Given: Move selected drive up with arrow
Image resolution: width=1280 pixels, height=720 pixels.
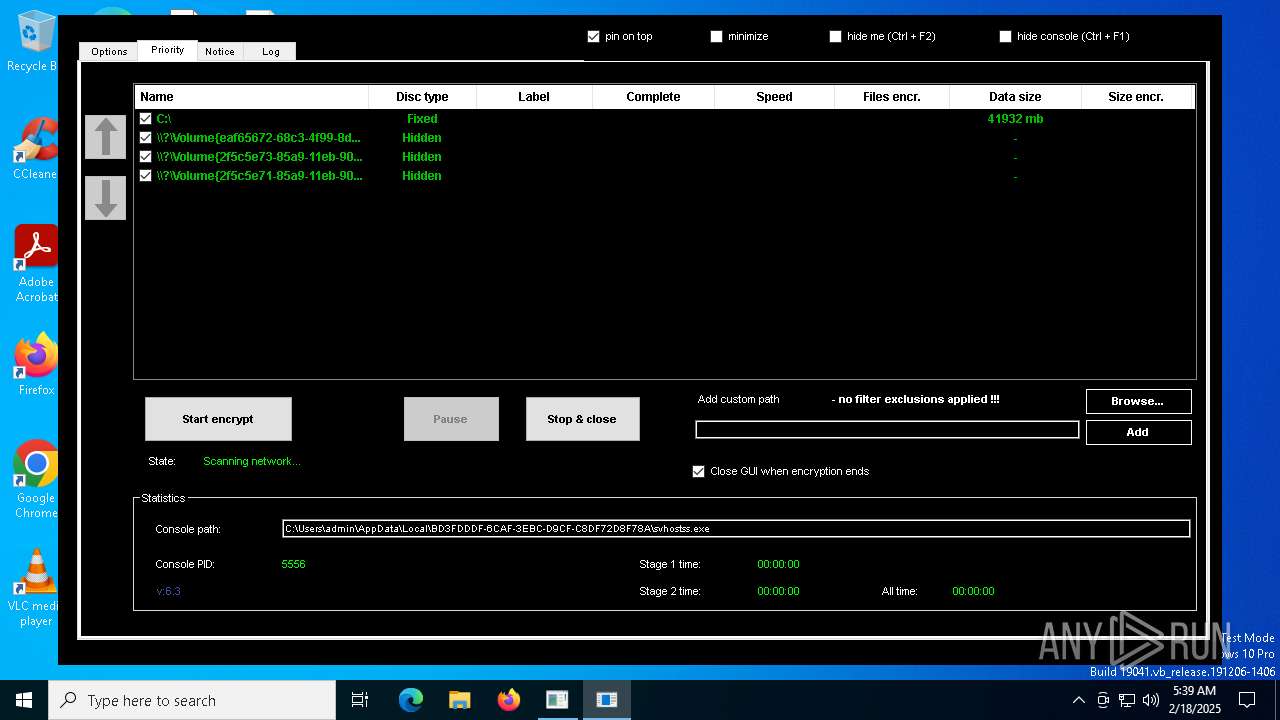Looking at the screenshot, I should [105, 137].
